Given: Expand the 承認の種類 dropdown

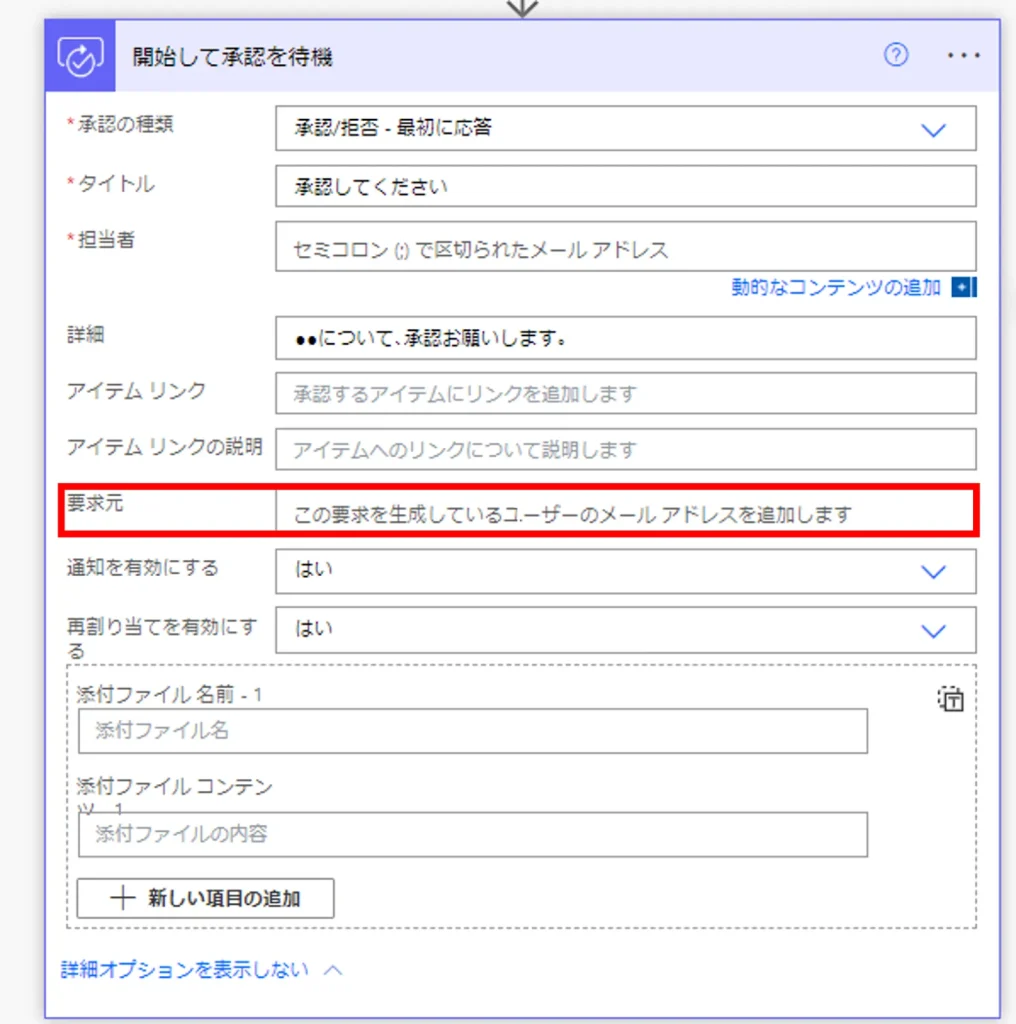Looking at the screenshot, I should [932, 129].
